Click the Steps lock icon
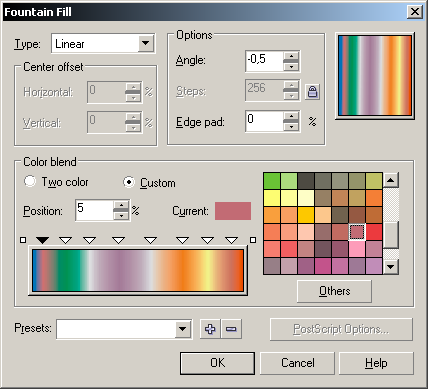 tap(312, 92)
